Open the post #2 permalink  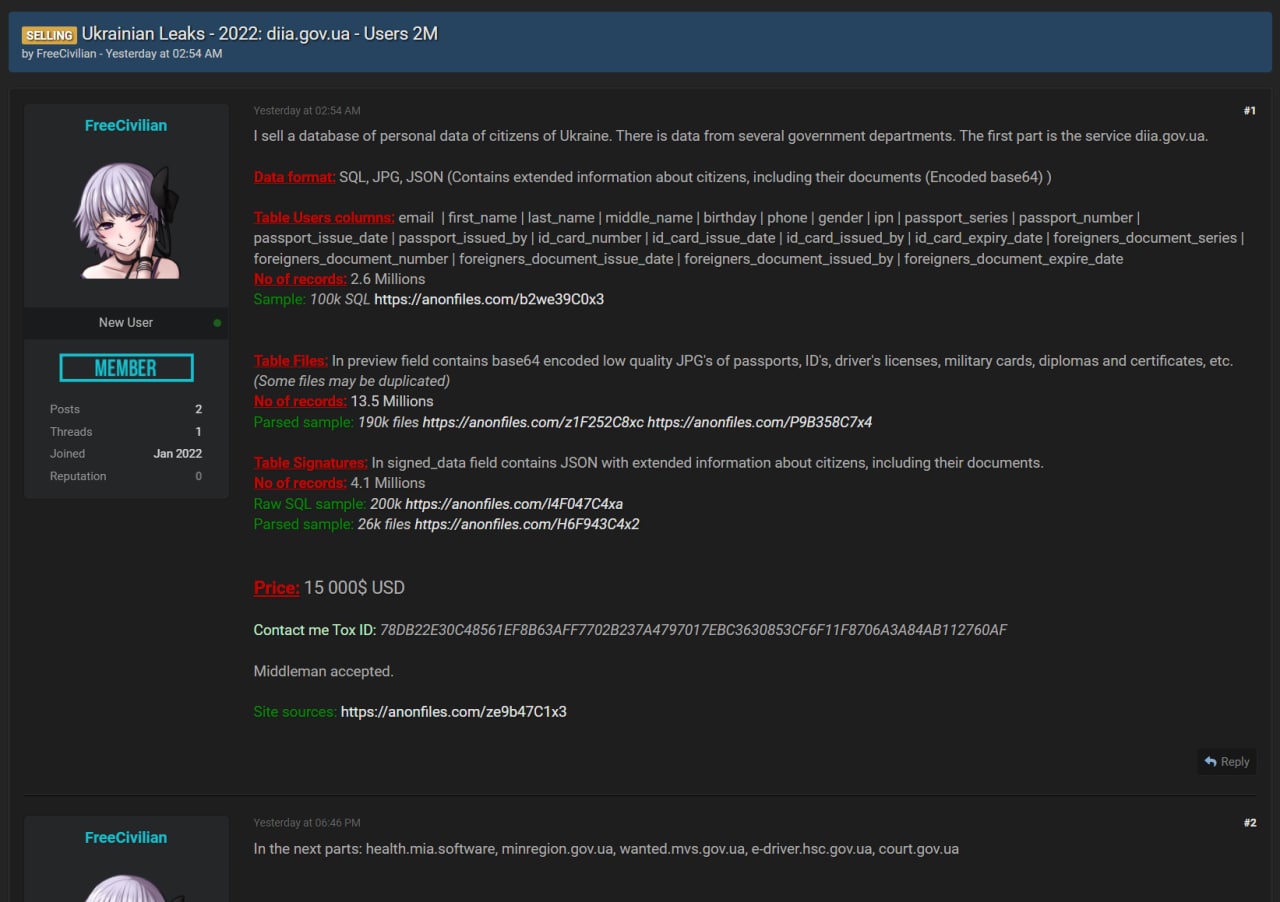coord(1249,823)
